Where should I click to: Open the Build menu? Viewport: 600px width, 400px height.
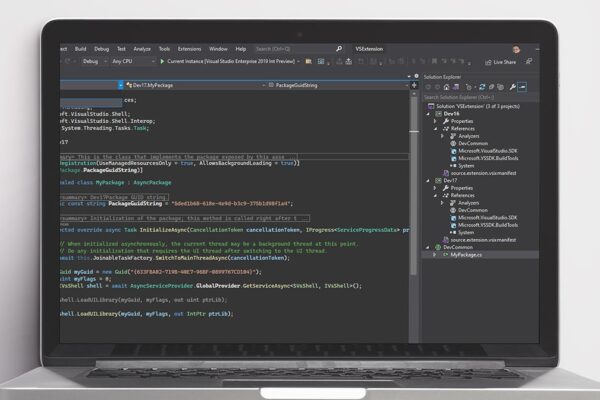coord(80,49)
